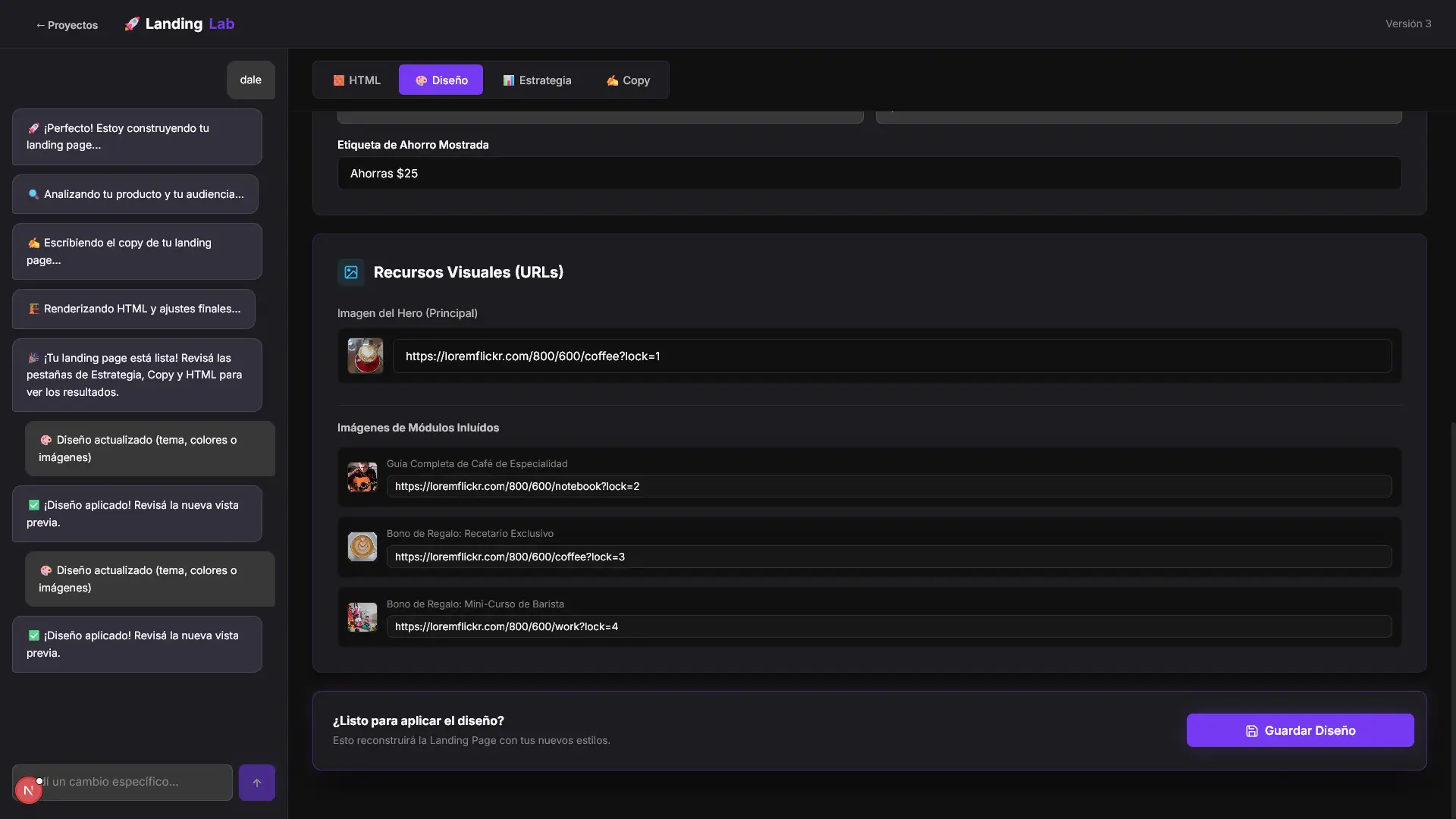Screen dimensions: 1456x819
Task: Send chat message with arrow button
Action: tap(257, 783)
